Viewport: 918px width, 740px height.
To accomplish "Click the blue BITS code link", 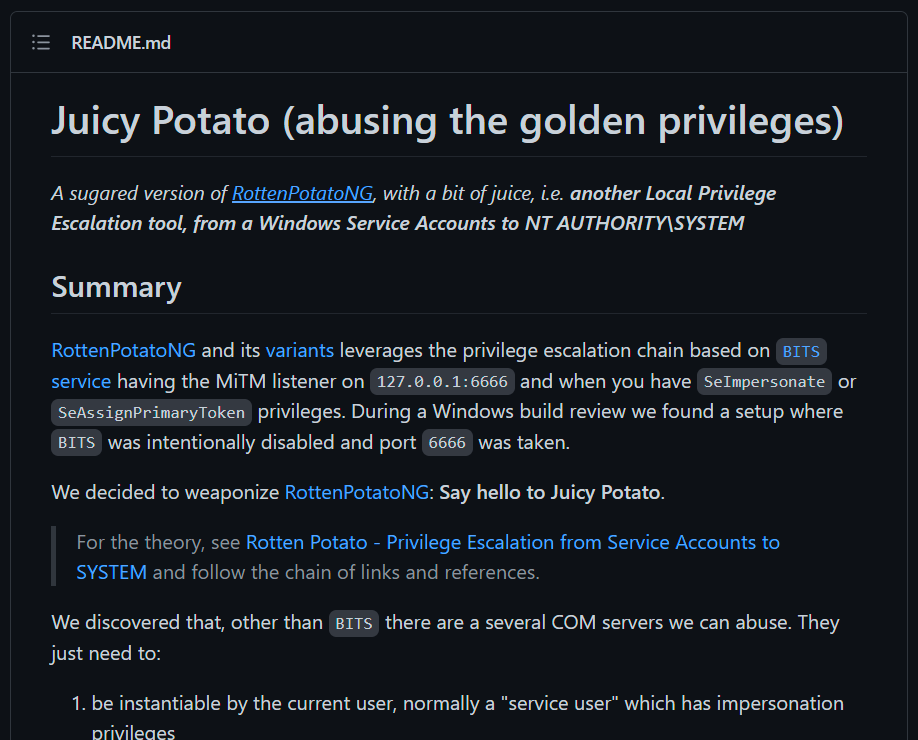I will 801,351.
